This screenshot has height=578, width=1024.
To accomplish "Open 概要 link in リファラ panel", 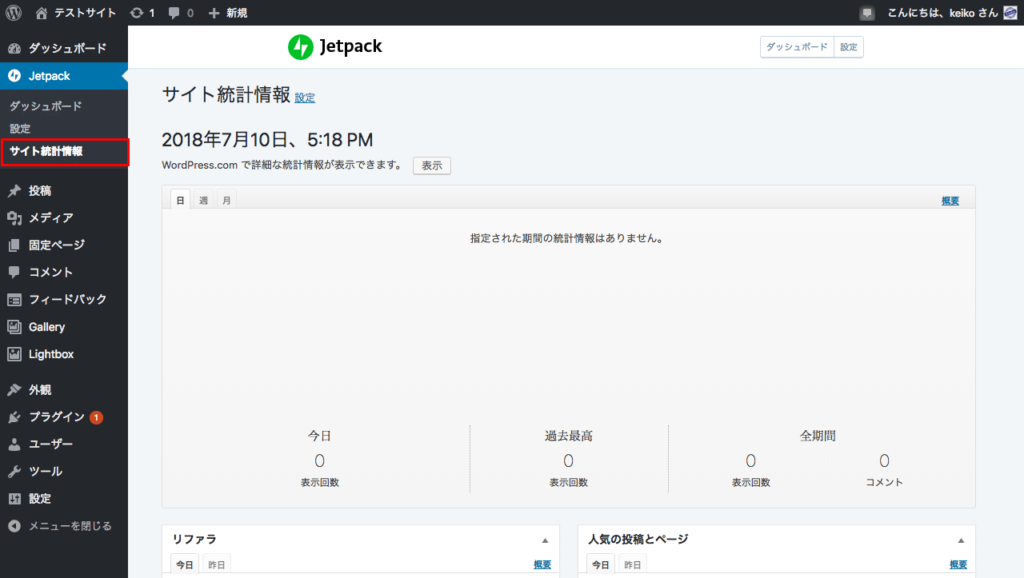I will (542, 564).
